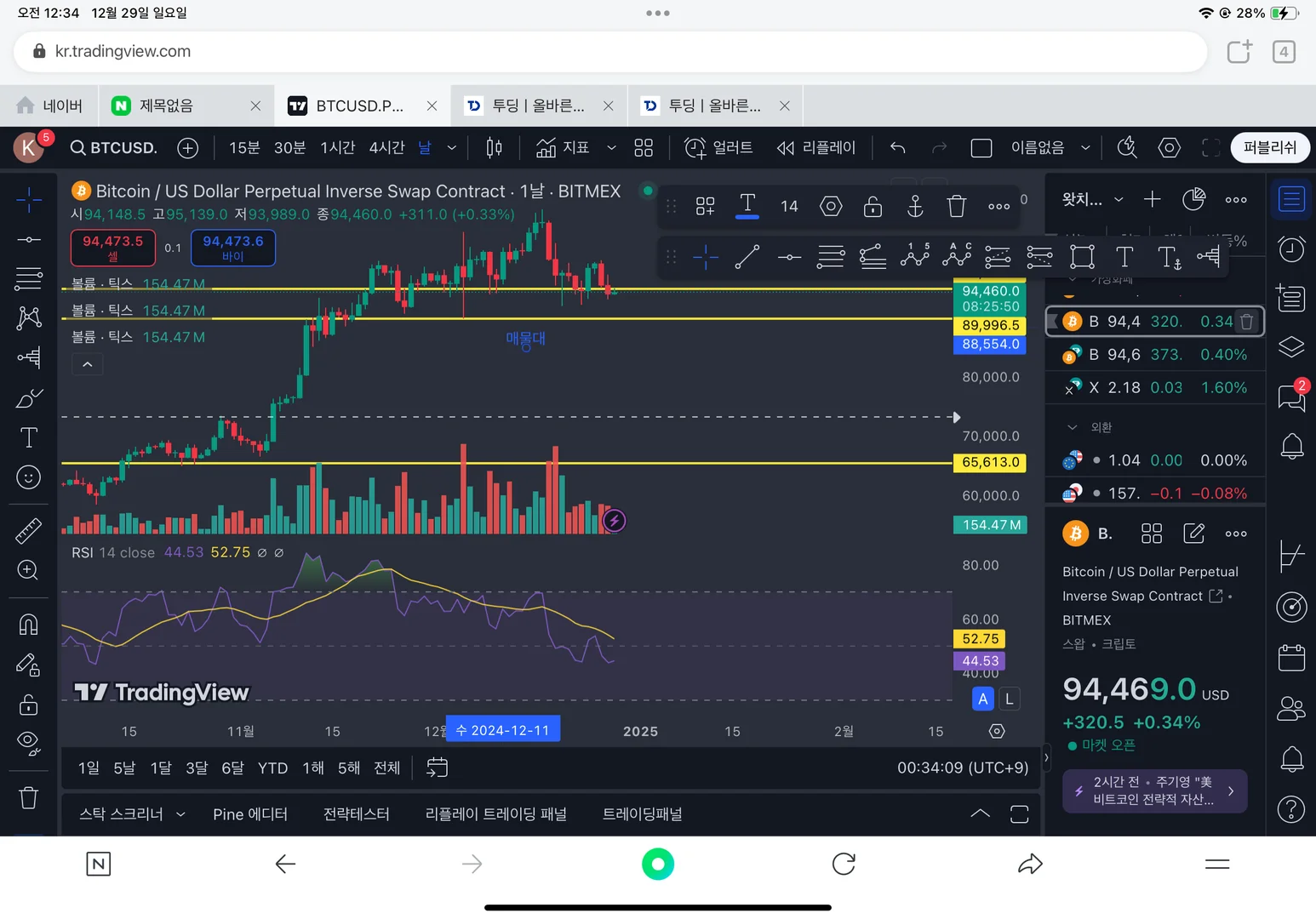Image resolution: width=1316 pixels, height=919 pixels.
Task: Open the 트레이딩패널 tab
Action: point(643,814)
